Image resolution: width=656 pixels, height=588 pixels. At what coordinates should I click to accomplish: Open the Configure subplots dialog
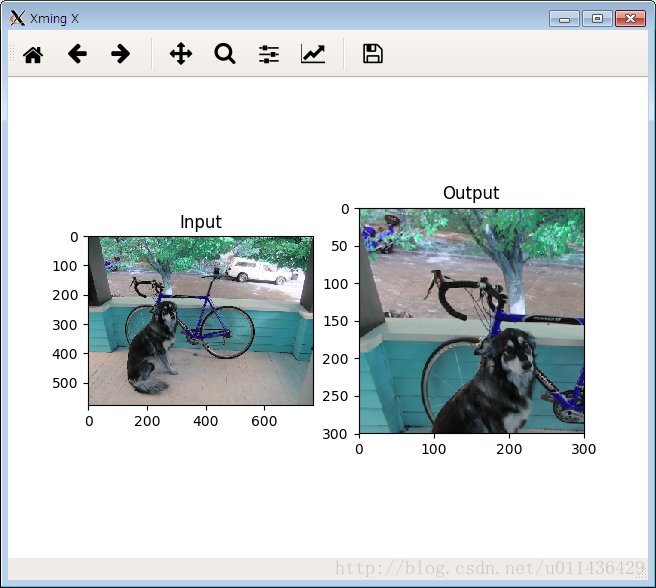pyautogui.click(x=269, y=54)
